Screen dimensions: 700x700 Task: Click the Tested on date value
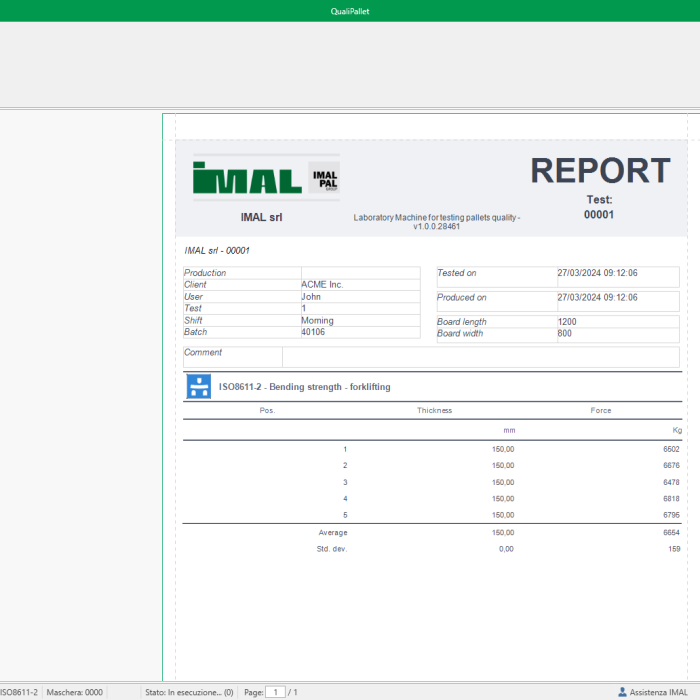(597, 273)
